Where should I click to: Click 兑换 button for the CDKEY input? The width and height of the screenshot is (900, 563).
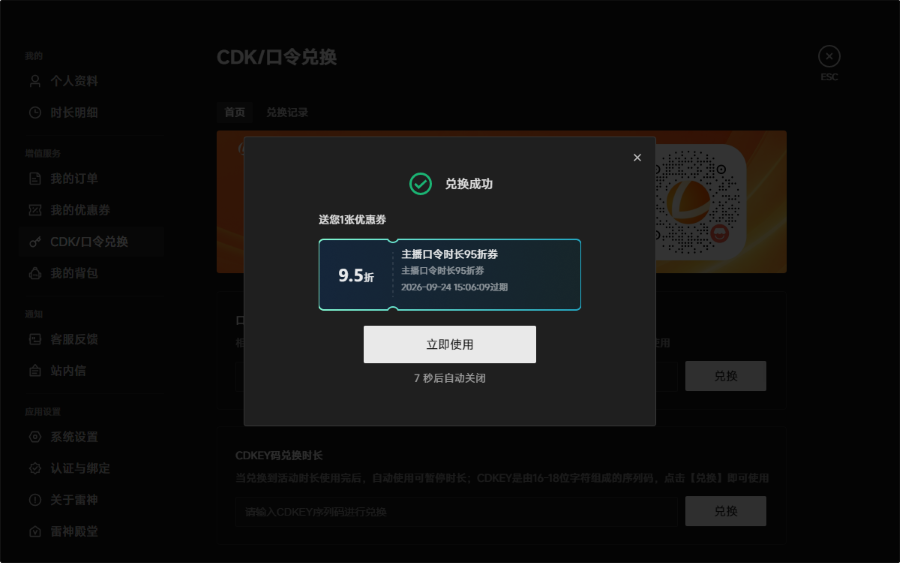coord(726,511)
